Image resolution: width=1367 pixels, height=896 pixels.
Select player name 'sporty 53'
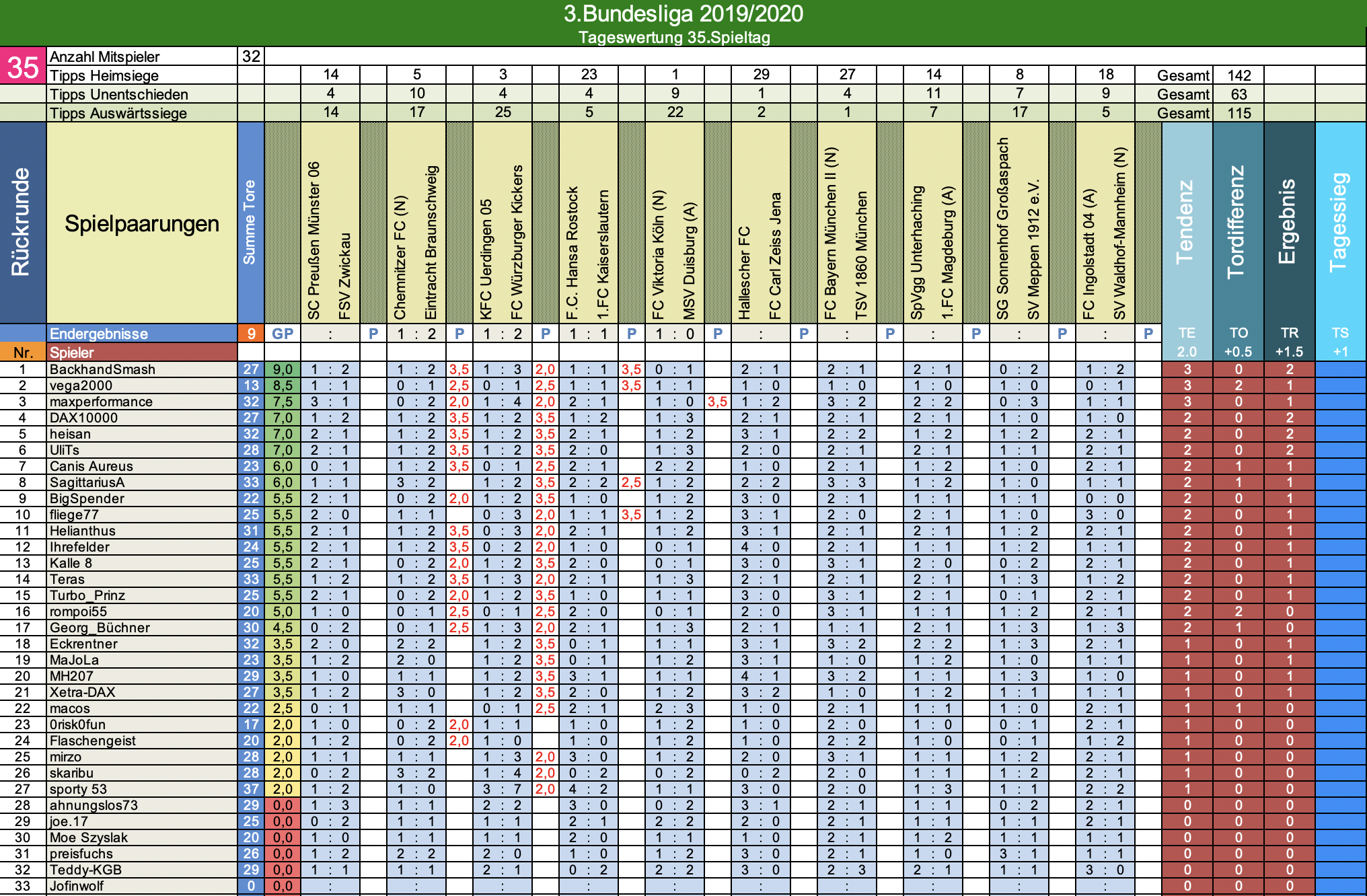pyautogui.click(x=78, y=789)
